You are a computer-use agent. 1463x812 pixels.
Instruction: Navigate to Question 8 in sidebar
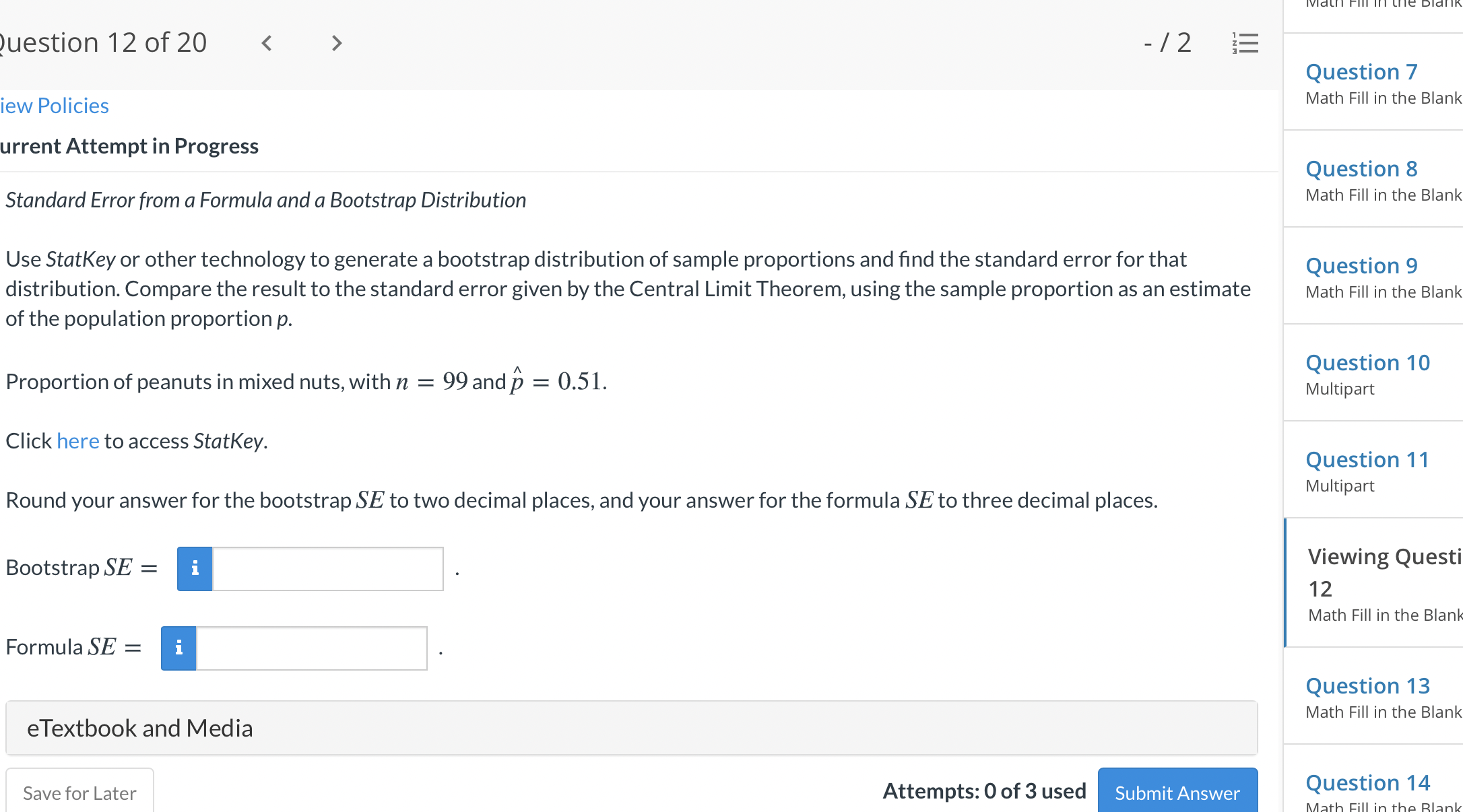point(1361,169)
